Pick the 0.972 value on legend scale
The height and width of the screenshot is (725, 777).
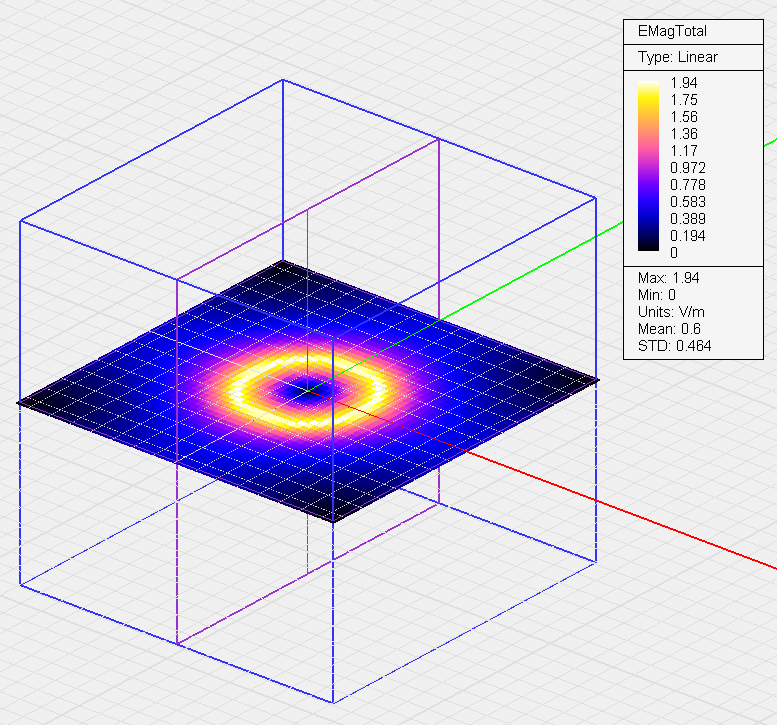pos(687,168)
